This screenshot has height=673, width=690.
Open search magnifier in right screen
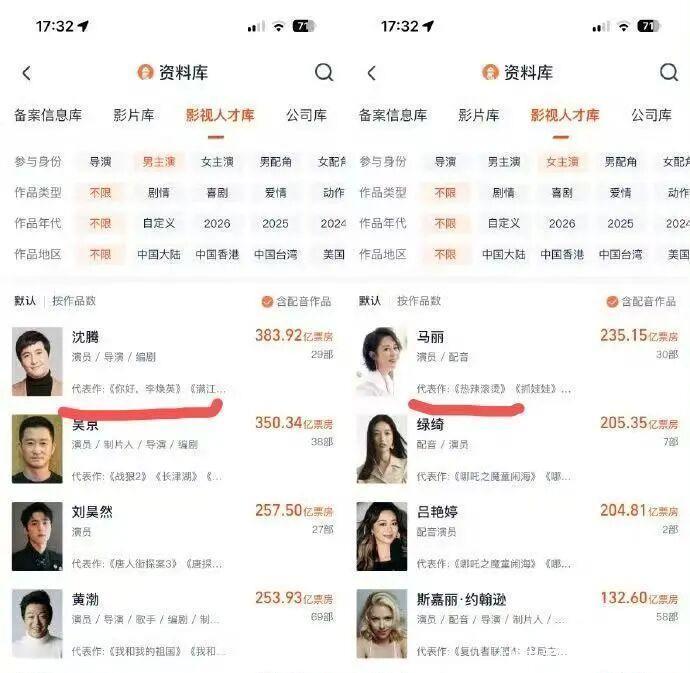669,73
